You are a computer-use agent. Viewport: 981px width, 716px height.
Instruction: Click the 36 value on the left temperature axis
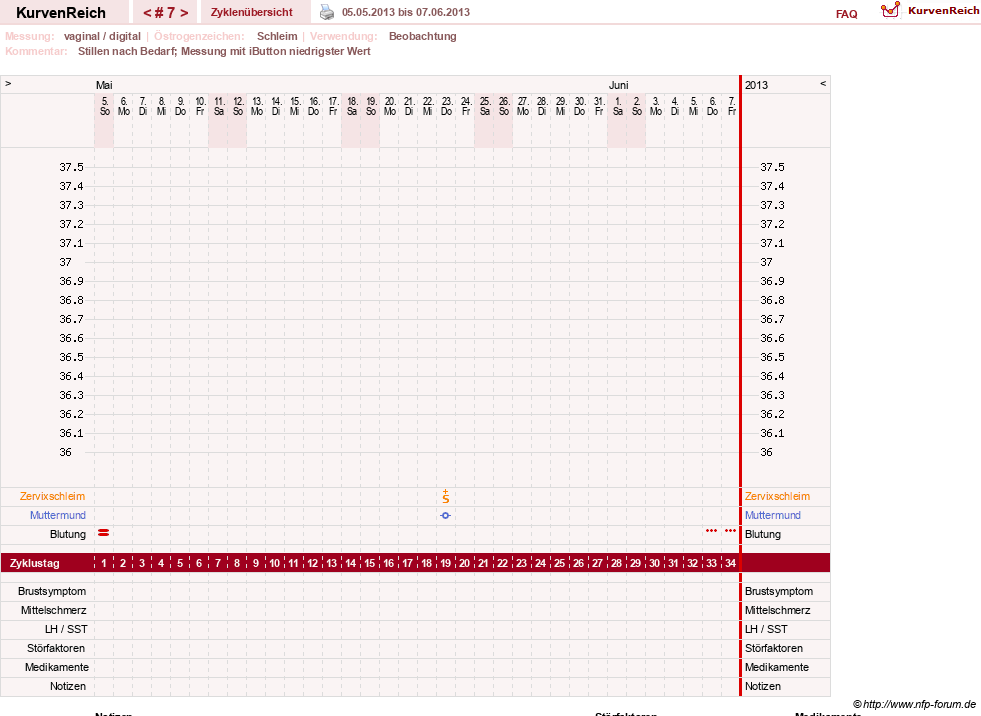[65, 452]
